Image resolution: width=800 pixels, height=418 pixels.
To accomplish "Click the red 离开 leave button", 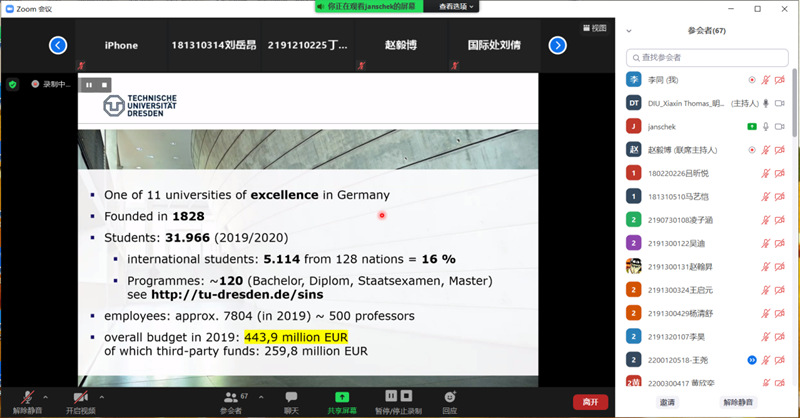I will pos(590,401).
